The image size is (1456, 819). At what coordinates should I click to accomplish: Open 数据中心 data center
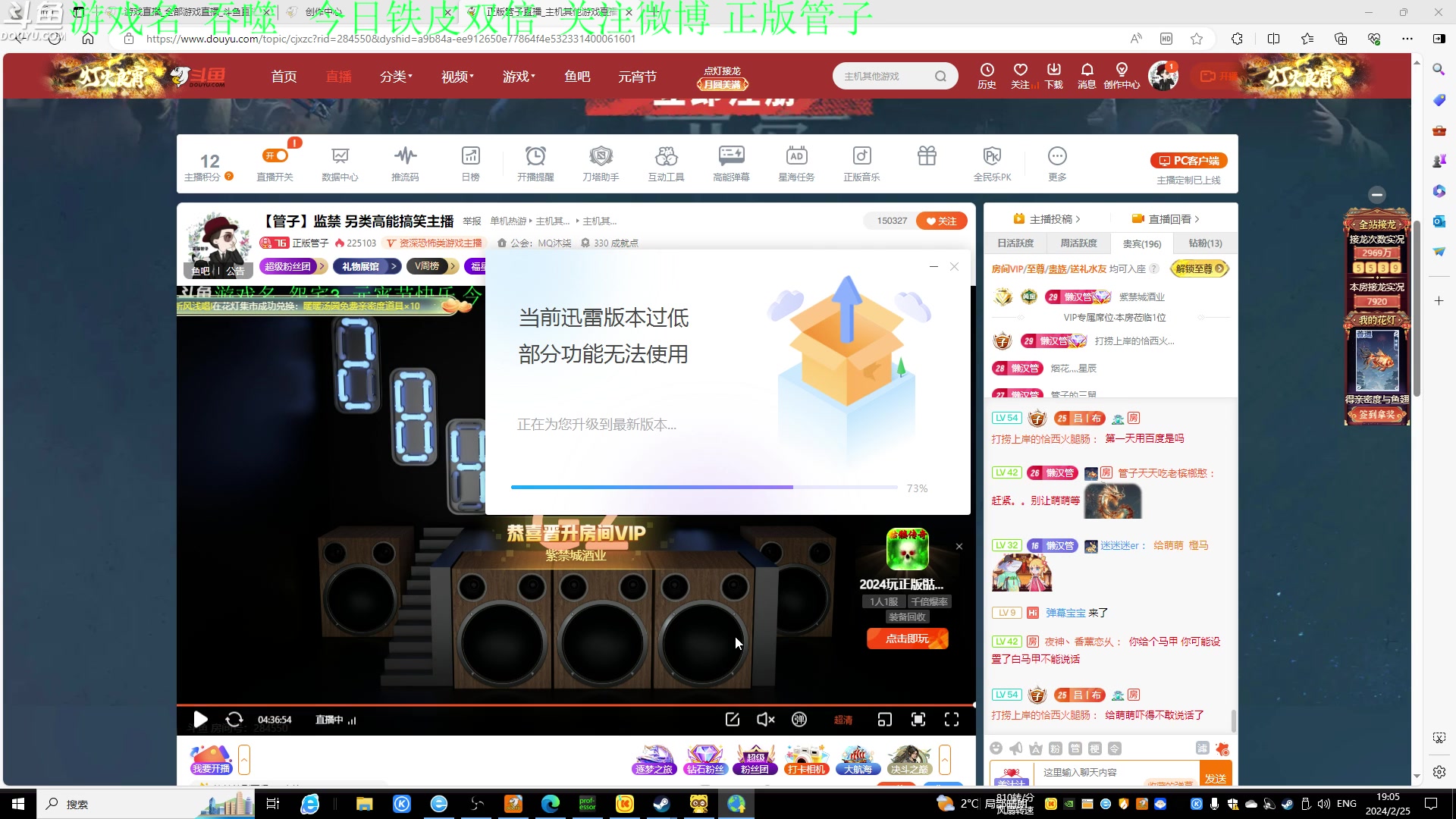[340, 164]
